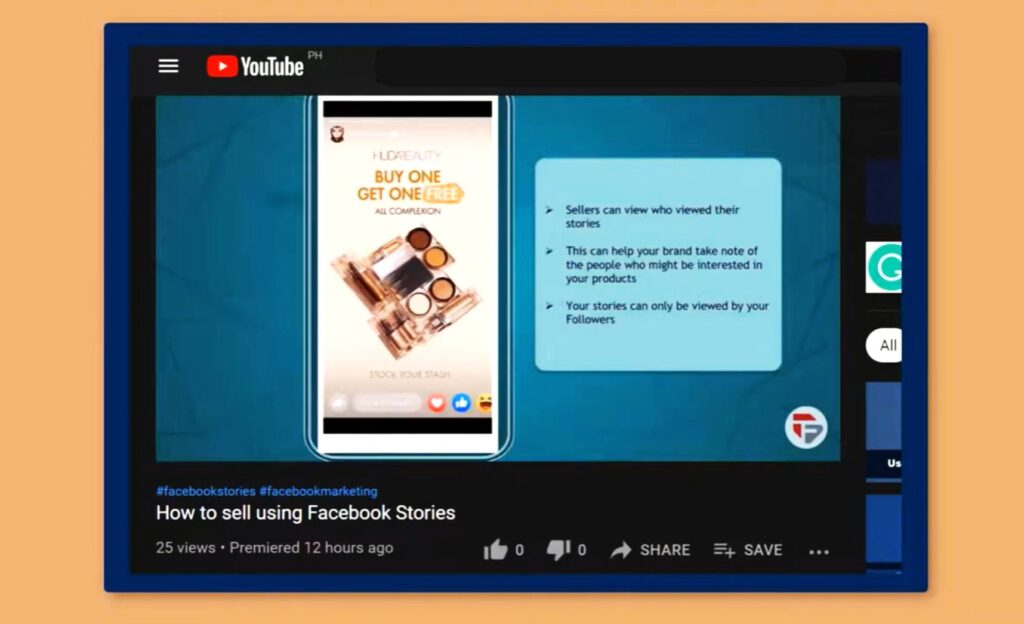The width and height of the screenshot is (1024, 624).
Task: Click the YouTube logo
Action: pyautogui.click(x=255, y=66)
